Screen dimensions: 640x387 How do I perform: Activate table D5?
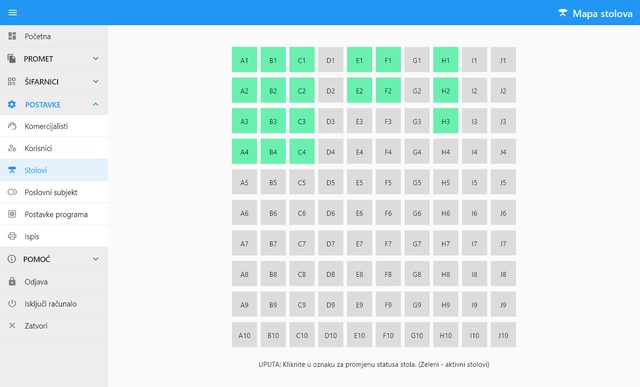[331, 182]
